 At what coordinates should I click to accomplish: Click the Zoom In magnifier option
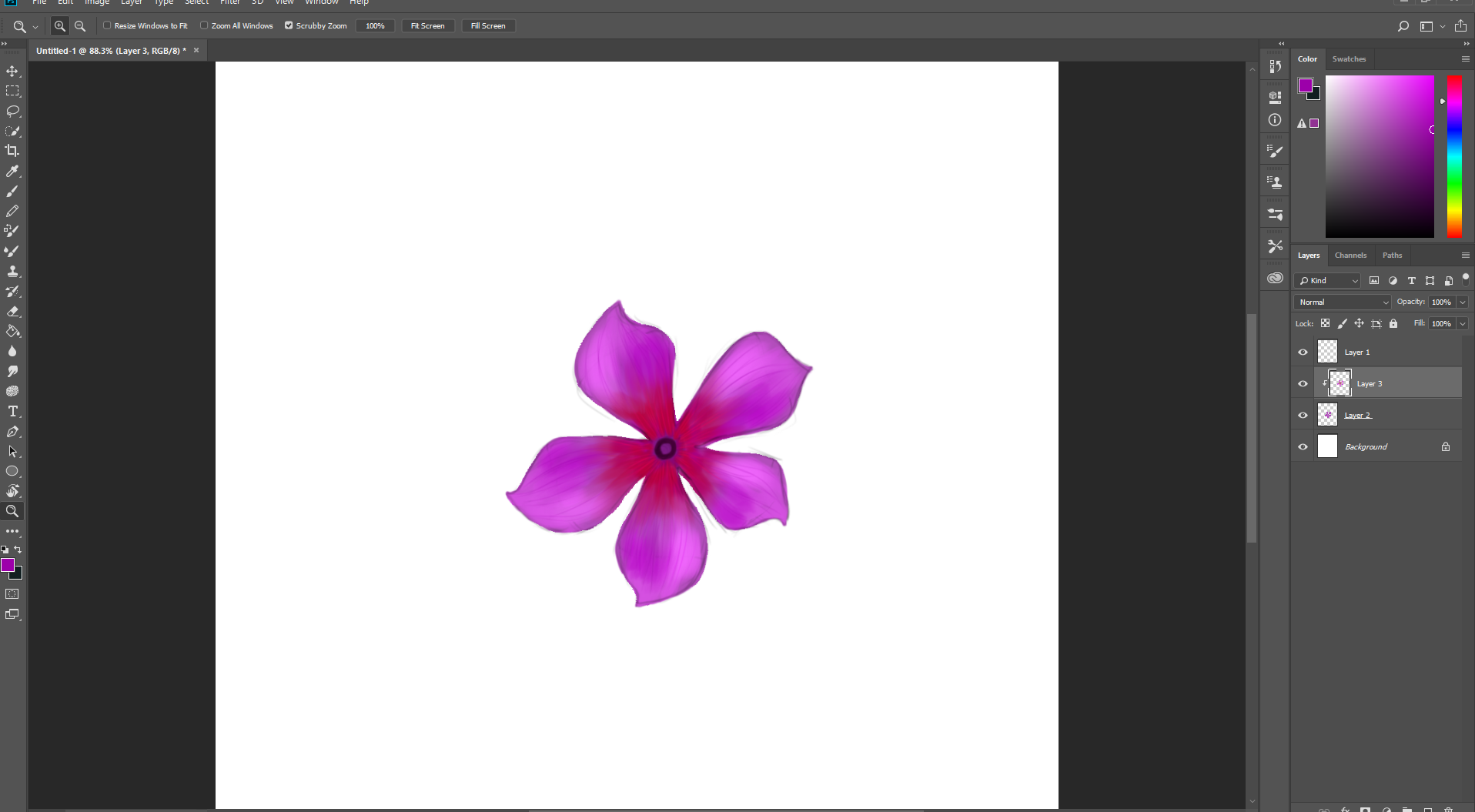pyautogui.click(x=59, y=26)
